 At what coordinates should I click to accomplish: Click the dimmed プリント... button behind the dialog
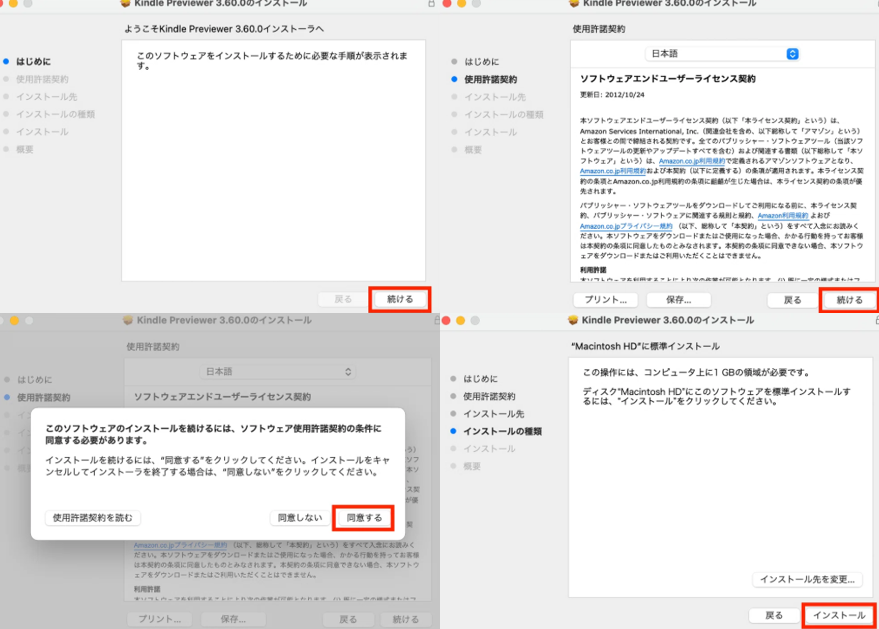point(159,619)
